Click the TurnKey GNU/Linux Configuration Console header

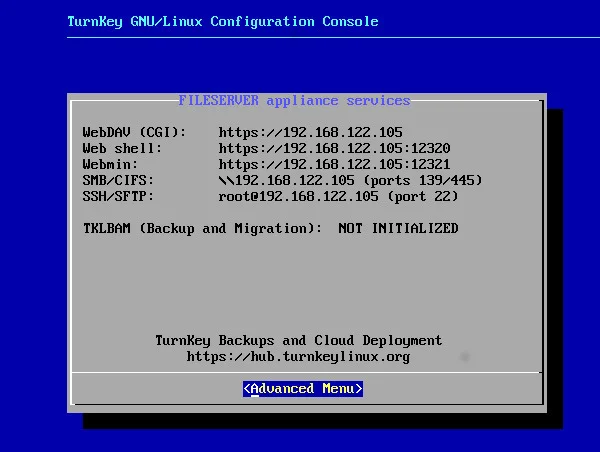[x=222, y=21]
